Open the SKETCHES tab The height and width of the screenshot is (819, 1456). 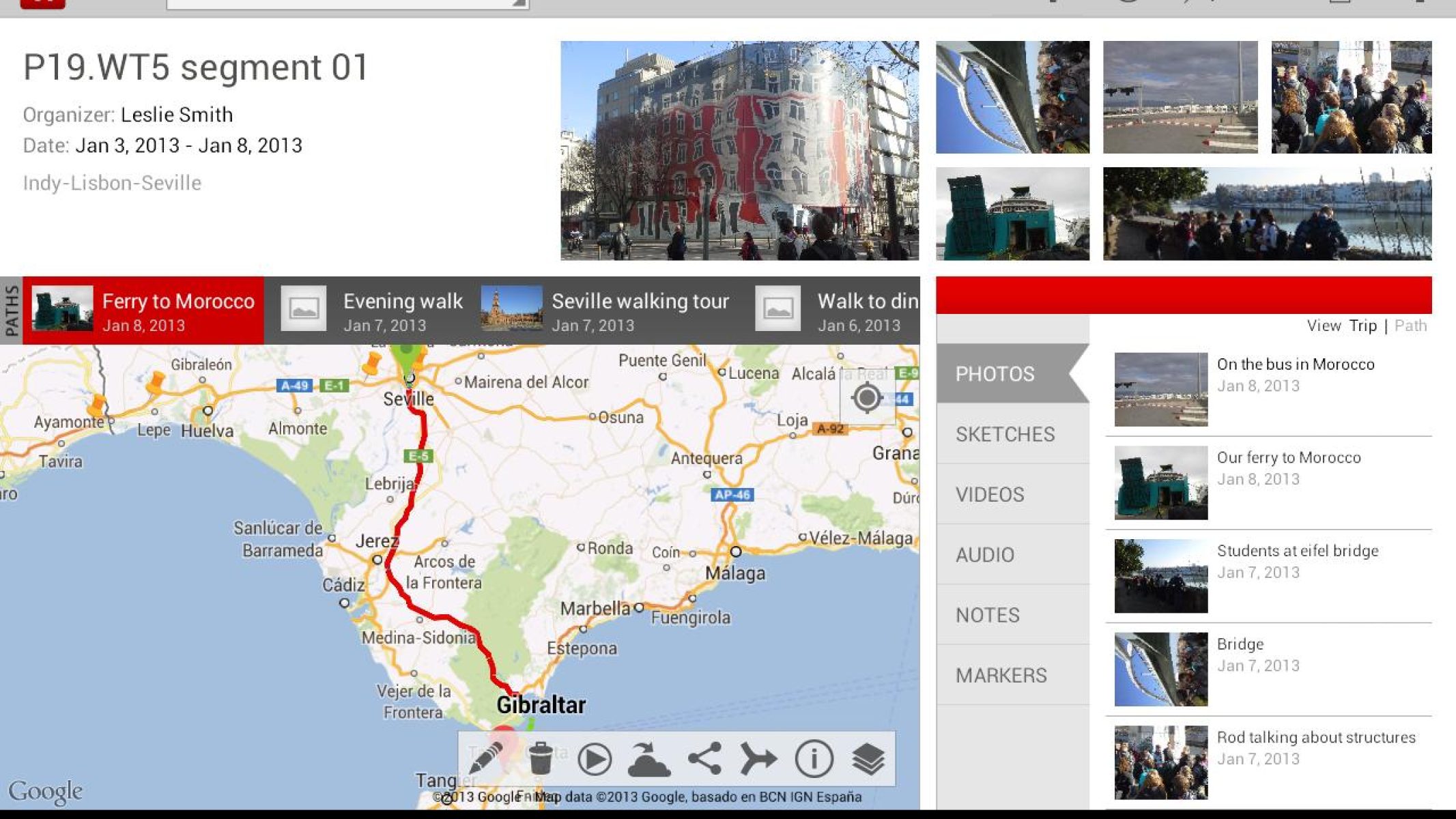coord(1005,434)
